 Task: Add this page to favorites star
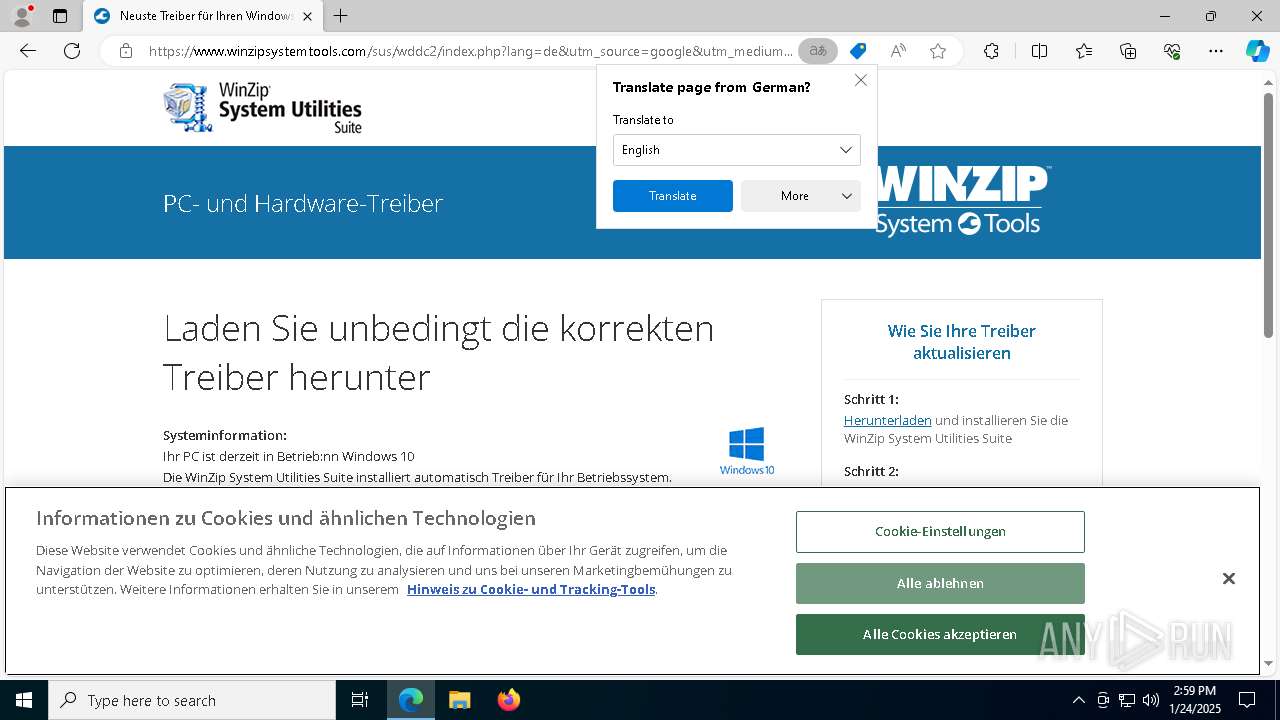pos(938,51)
